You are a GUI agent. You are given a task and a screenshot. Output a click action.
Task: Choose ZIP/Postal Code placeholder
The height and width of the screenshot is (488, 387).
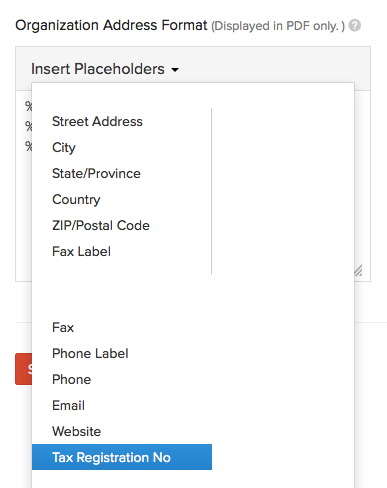click(x=122, y=225)
